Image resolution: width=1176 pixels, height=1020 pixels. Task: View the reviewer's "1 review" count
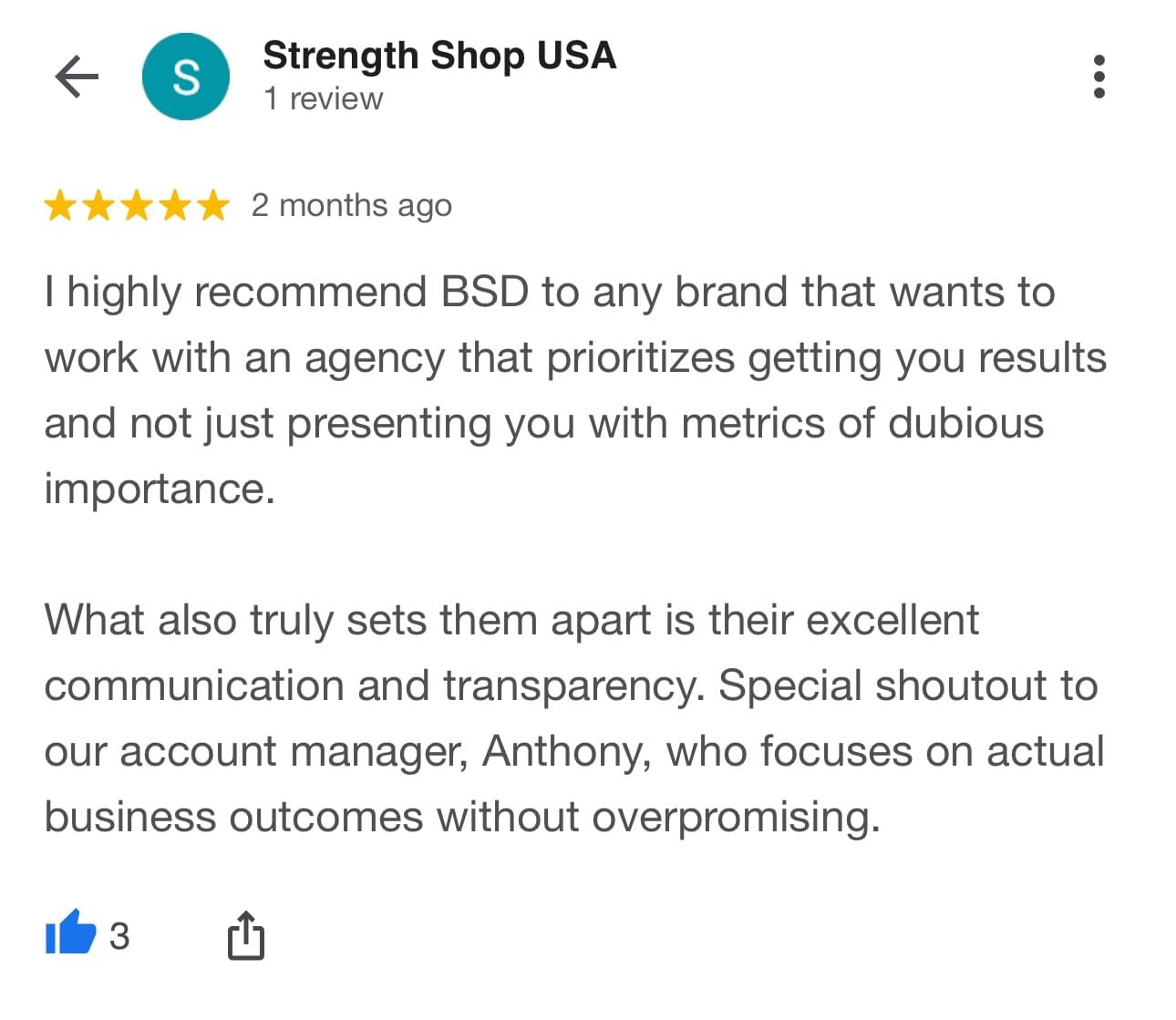(323, 98)
